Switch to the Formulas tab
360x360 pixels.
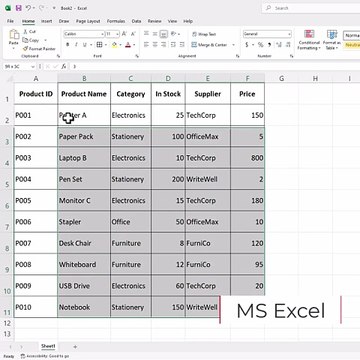click(116, 21)
